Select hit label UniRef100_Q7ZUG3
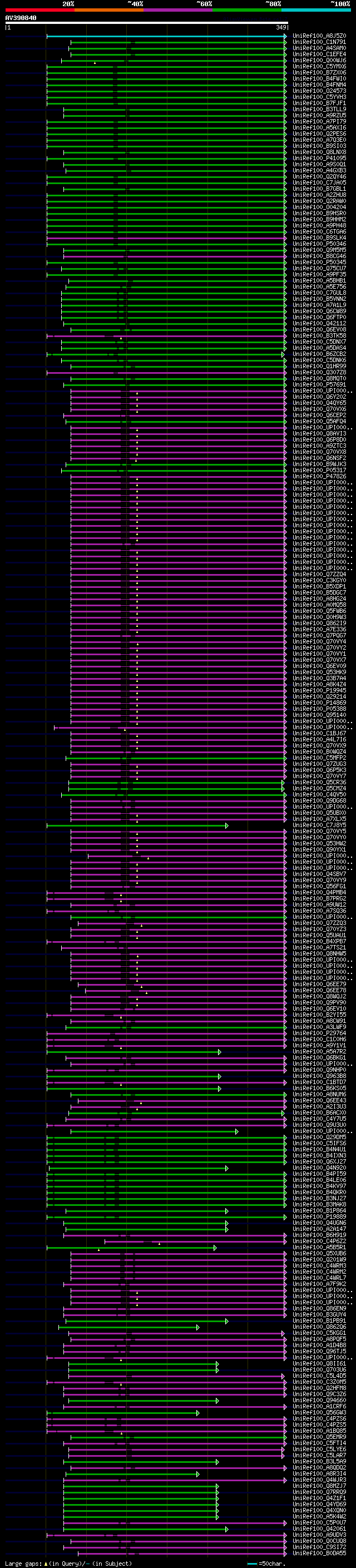Screen dimensions: 356x1568 point(319,764)
